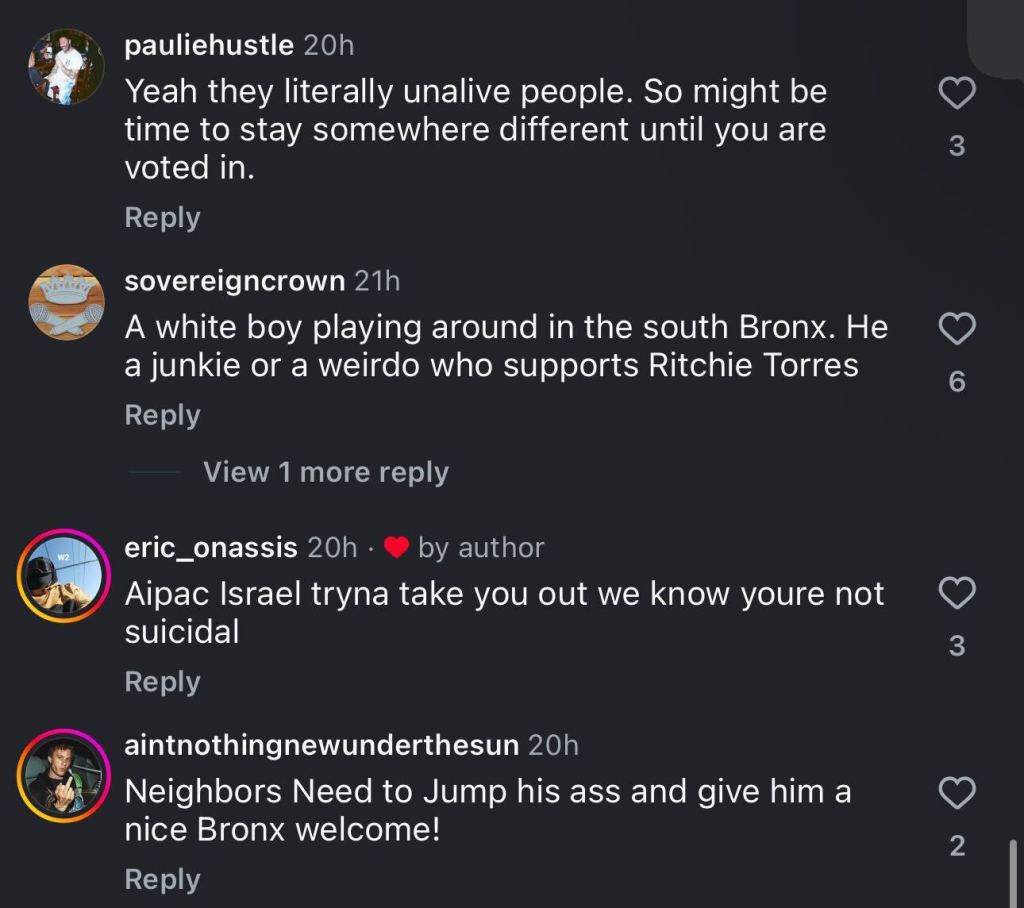Reply to eric_onassis's comment
The image size is (1024, 908).
coord(162,682)
